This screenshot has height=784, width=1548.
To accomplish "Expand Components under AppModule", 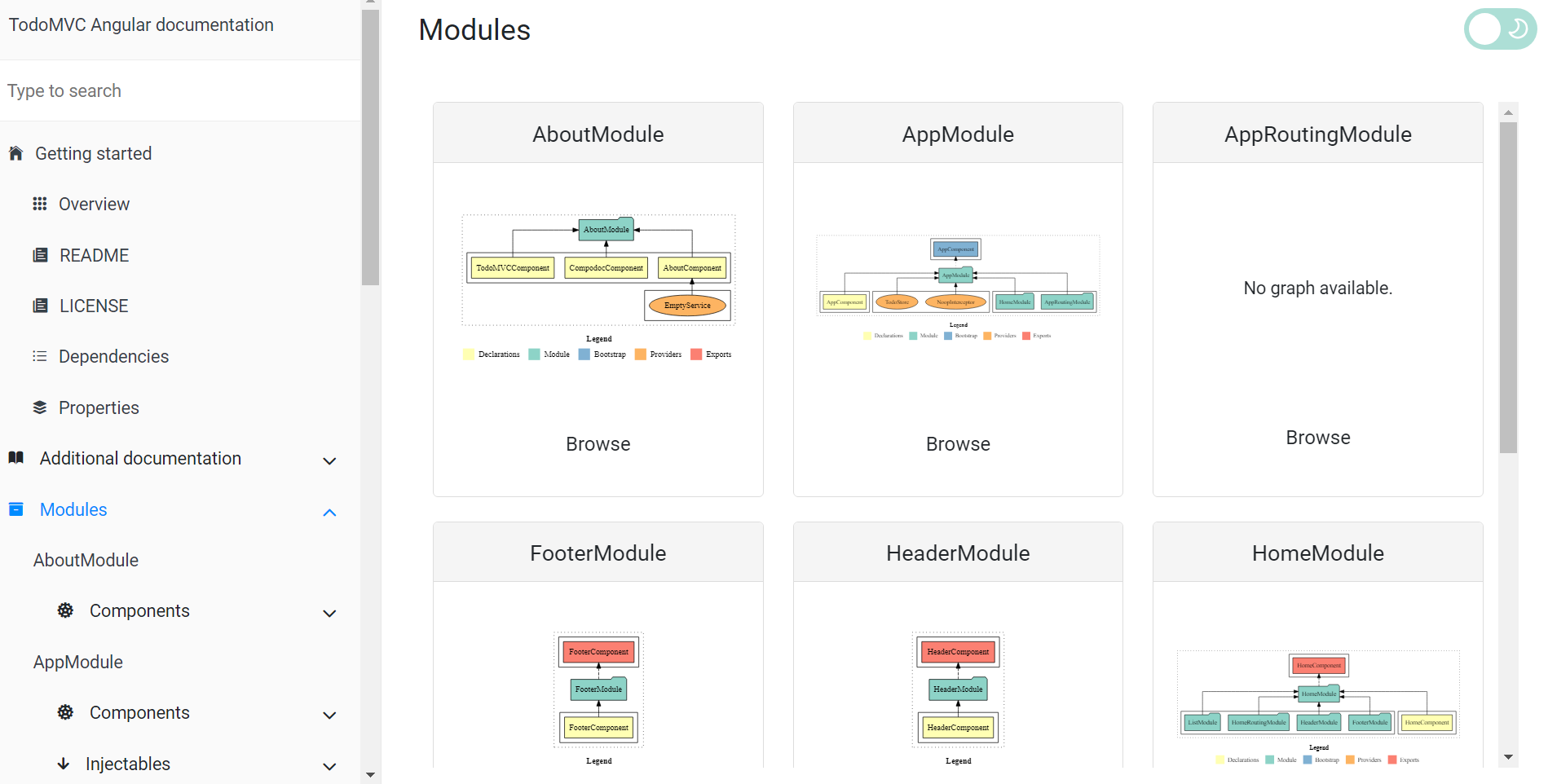I will tap(329, 715).
